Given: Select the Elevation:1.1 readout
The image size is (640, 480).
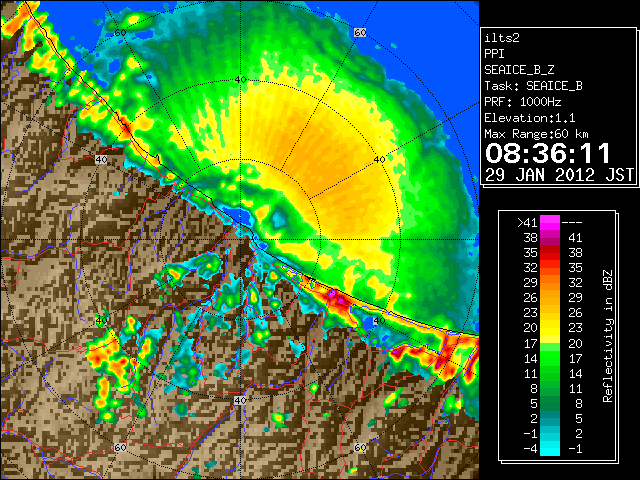Looking at the screenshot, I should (529, 118).
